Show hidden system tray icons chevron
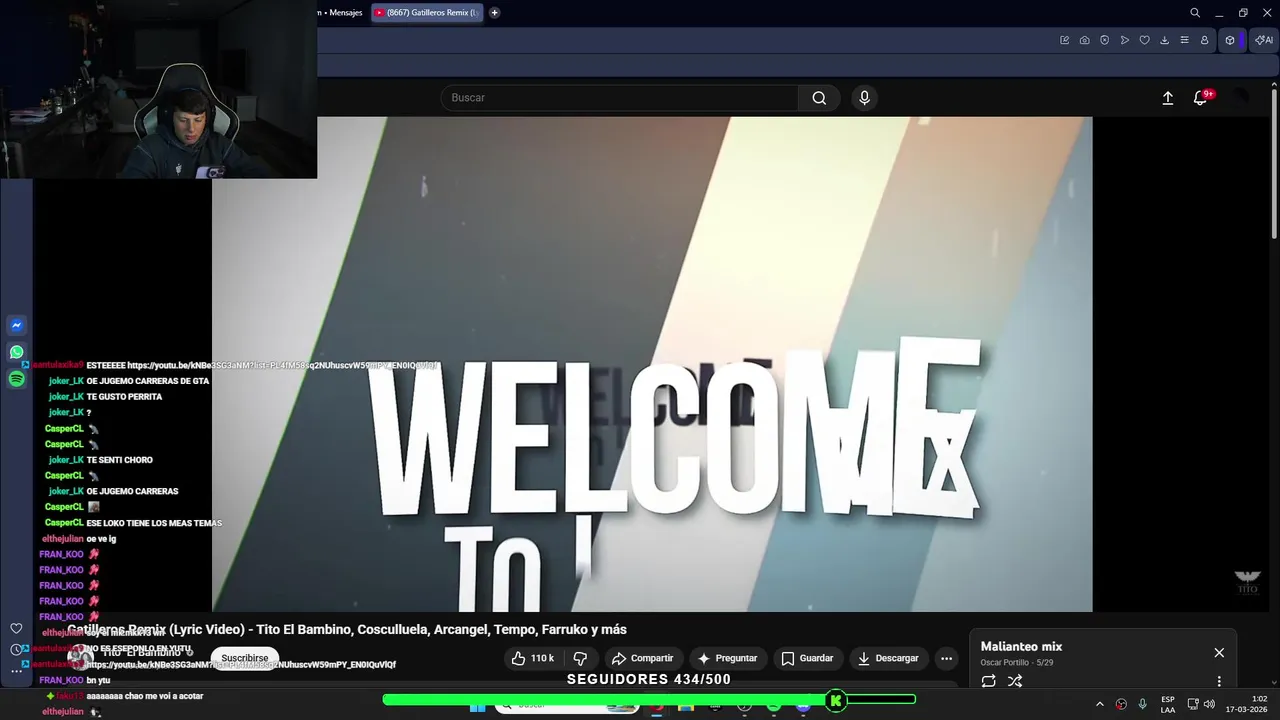Screen dimensions: 1280x720 click(1099, 704)
